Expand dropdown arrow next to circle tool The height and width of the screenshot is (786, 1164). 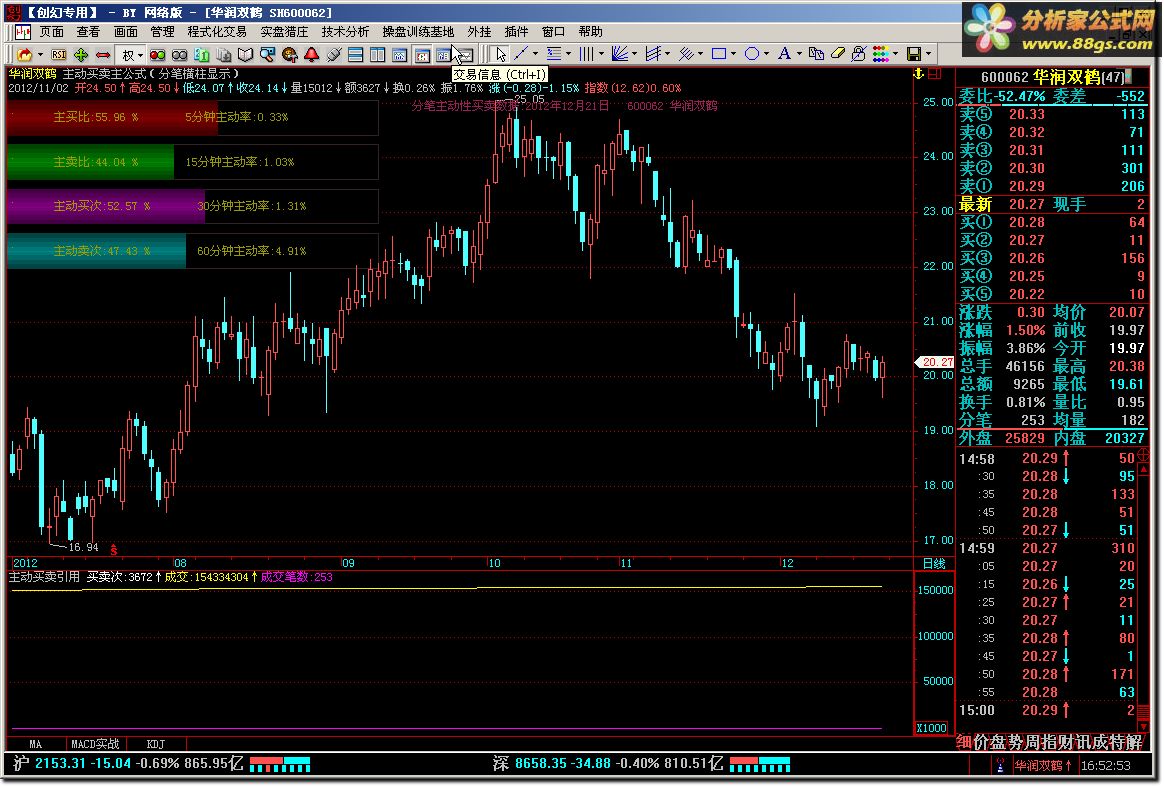point(766,54)
